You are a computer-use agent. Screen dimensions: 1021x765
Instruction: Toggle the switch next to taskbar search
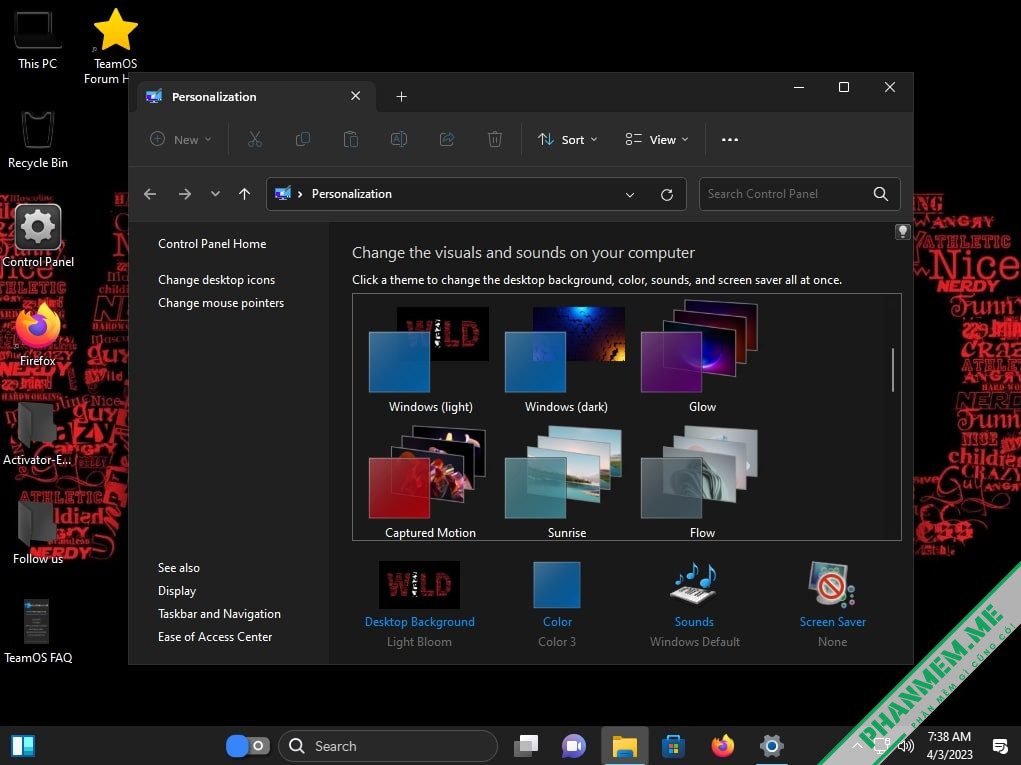247,745
